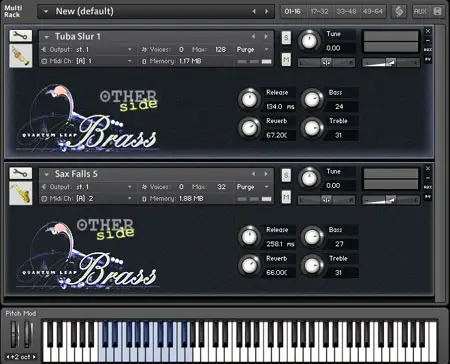Switch to rack page 49-64

373,12
